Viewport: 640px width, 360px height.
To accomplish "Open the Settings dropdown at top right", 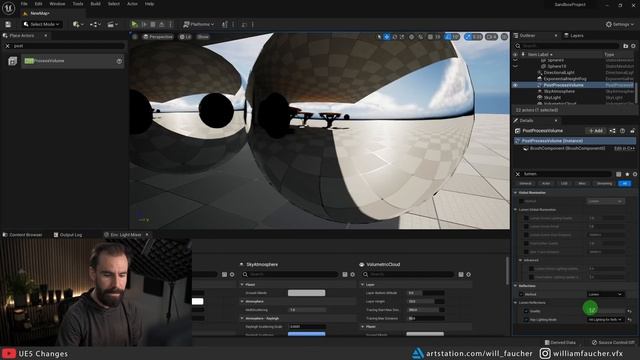I will pos(620,24).
